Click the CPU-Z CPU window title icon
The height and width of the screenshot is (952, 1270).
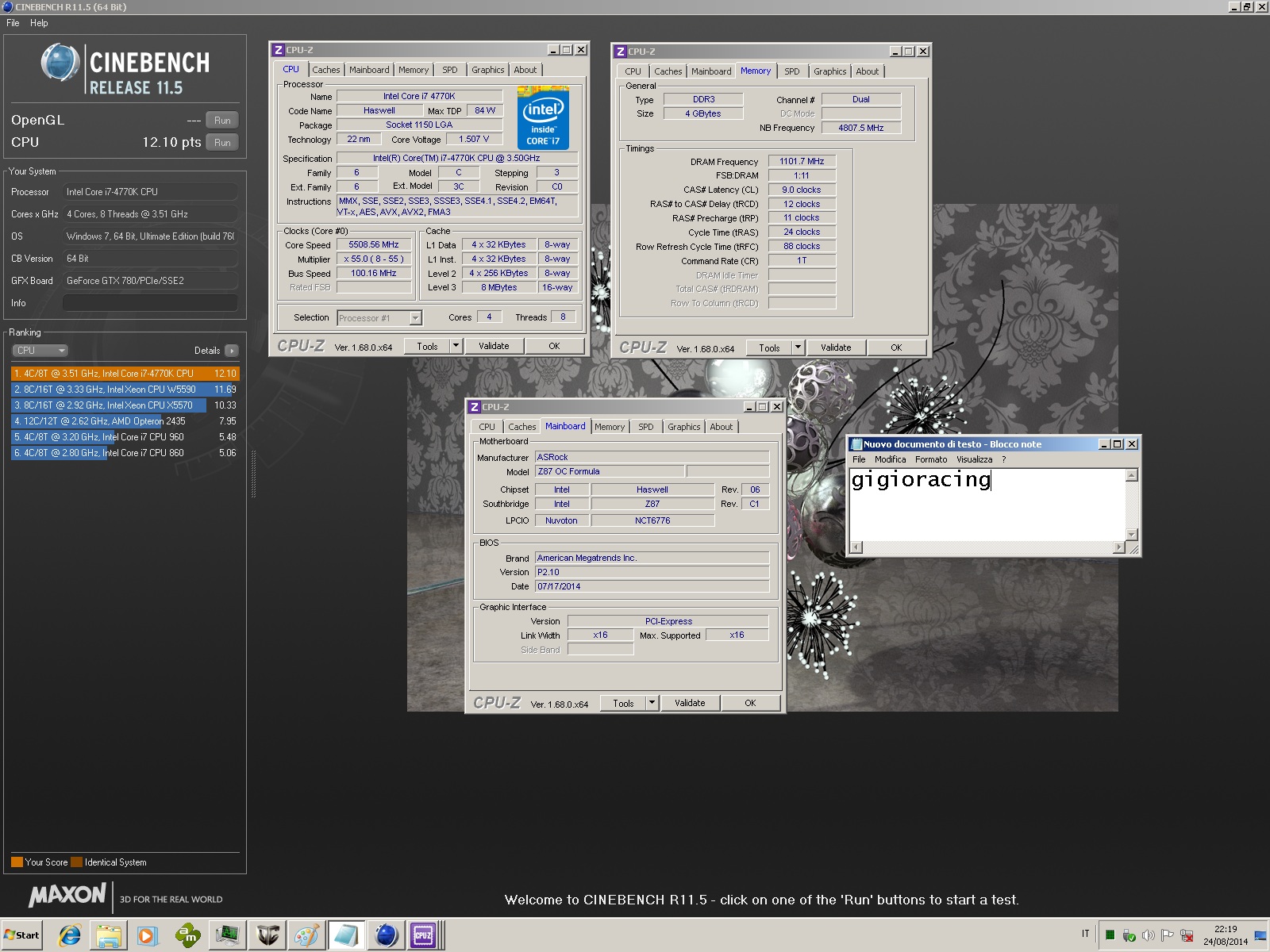[278, 50]
